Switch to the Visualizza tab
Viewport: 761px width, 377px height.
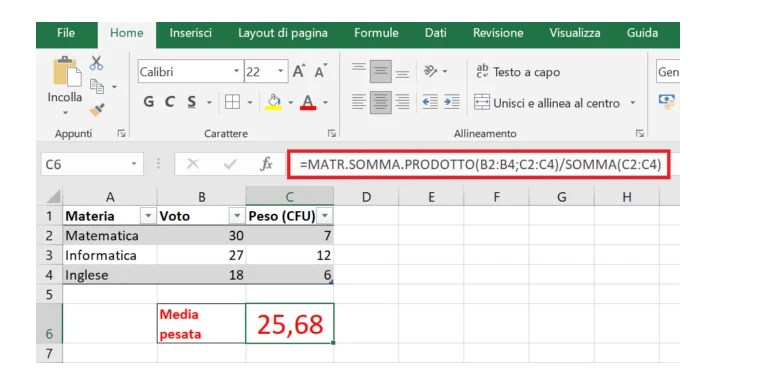tap(575, 33)
